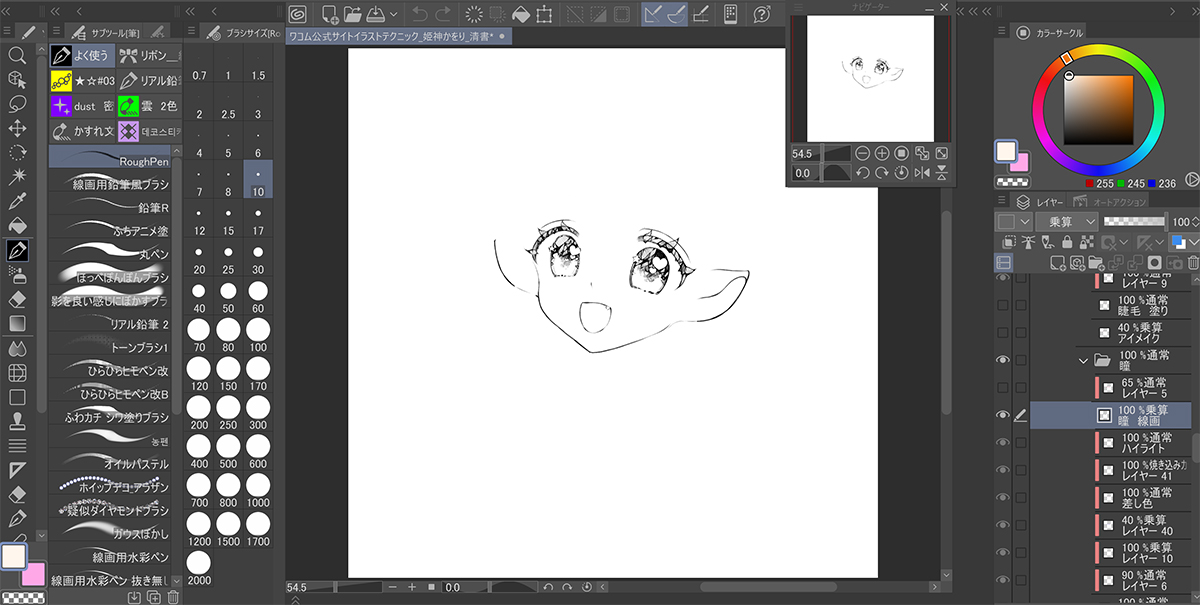Toggle visibility of the 瞳 folder layer

pos(1003,360)
